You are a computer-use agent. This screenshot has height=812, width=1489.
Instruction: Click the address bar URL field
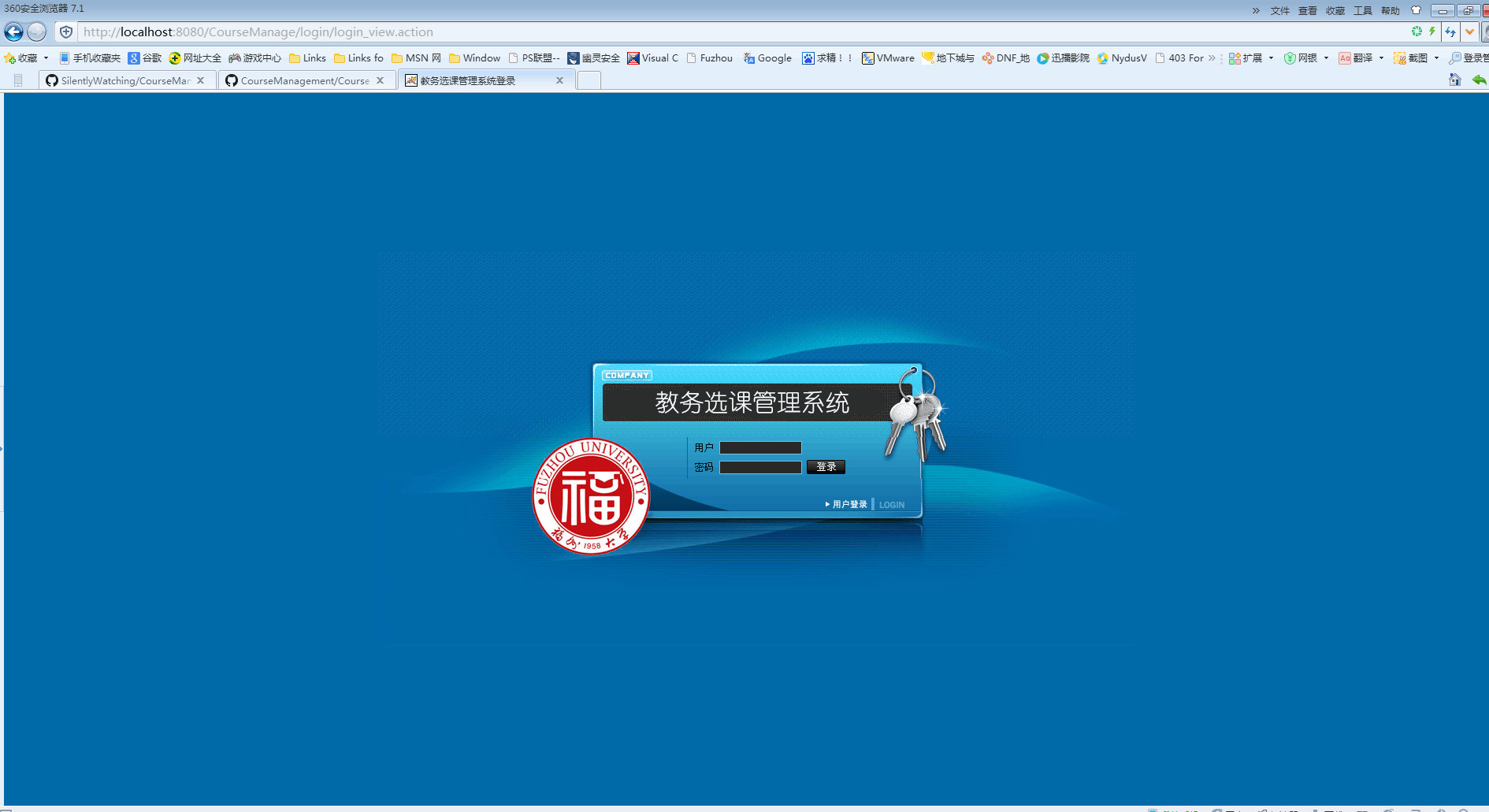(741, 32)
